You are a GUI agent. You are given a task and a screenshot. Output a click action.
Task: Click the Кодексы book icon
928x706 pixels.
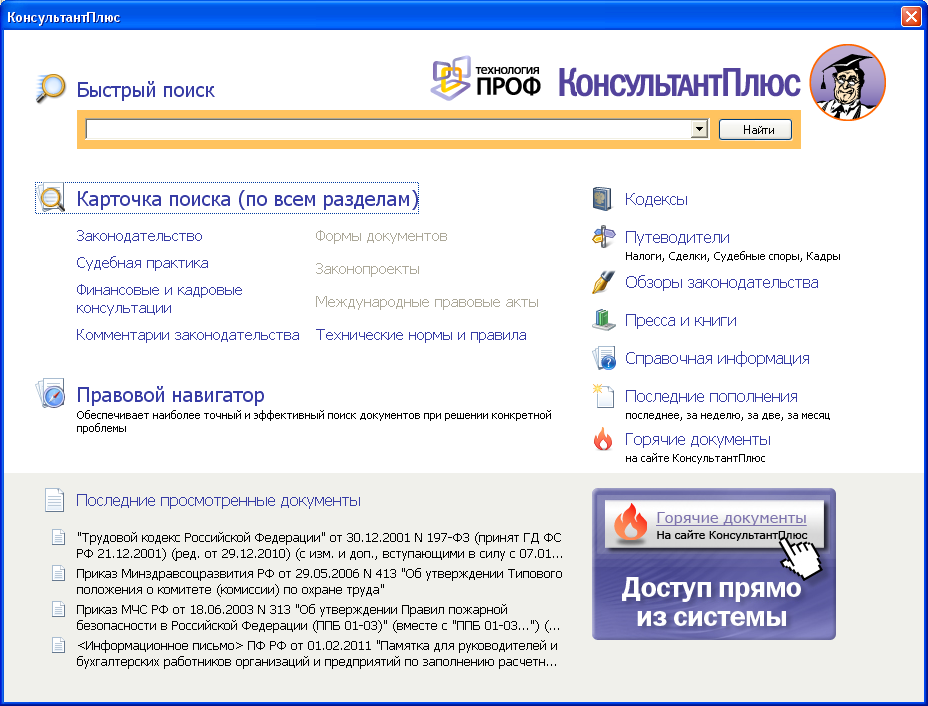click(602, 199)
